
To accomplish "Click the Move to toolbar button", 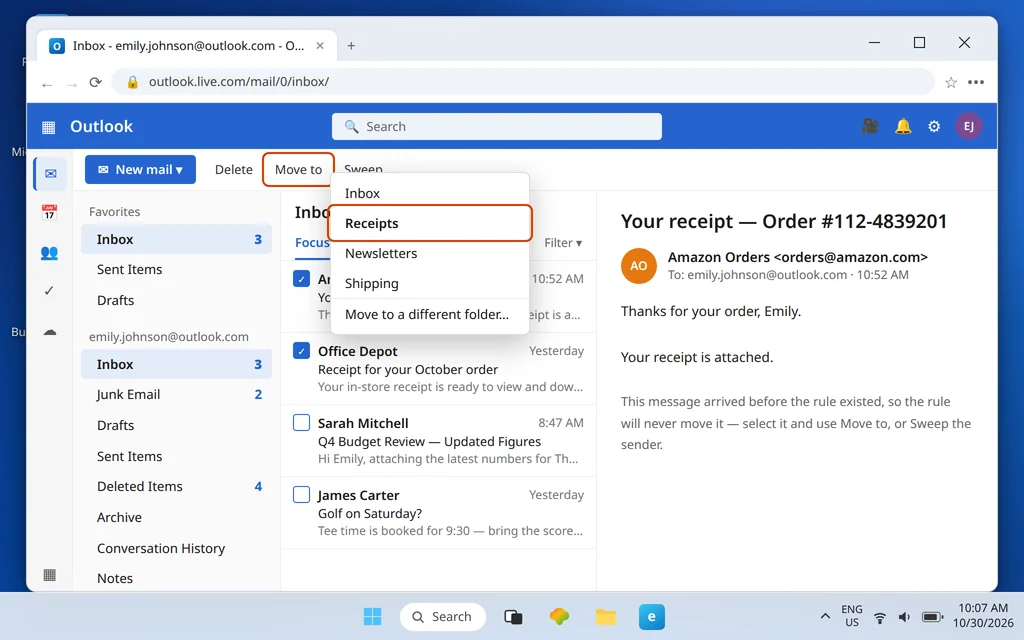I will 298,170.
